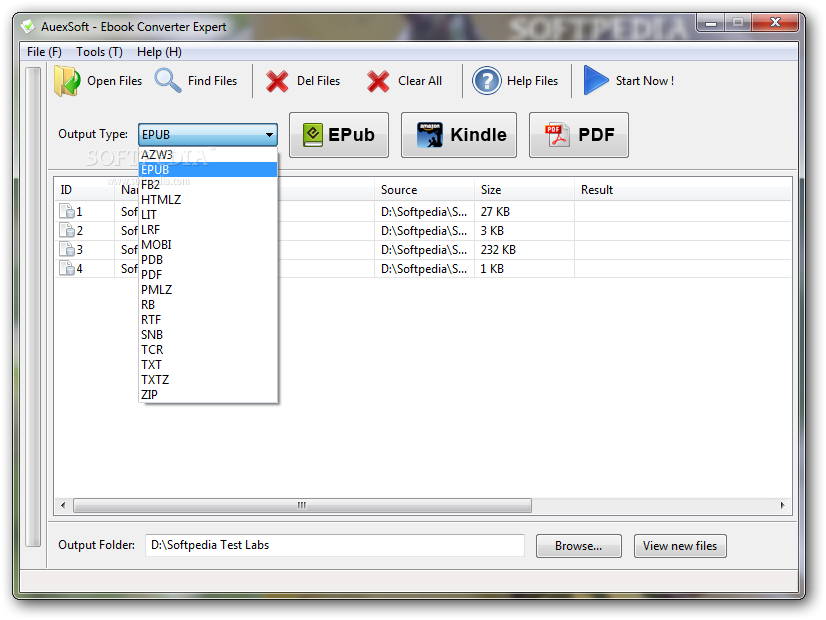Select the 3 KB size cell

coord(524,231)
